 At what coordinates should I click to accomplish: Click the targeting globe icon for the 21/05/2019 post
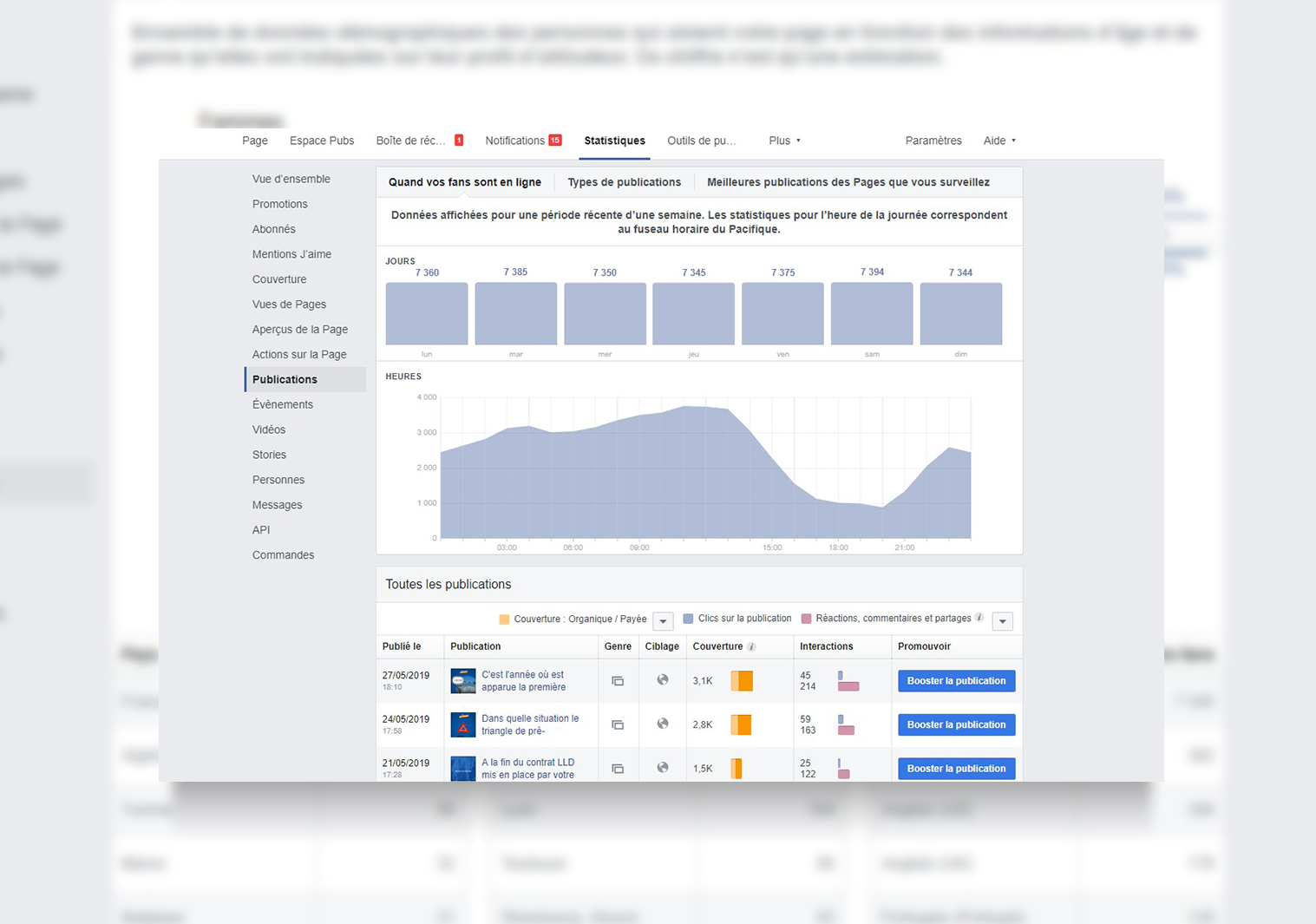pyautogui.click(x=663, y=768)
